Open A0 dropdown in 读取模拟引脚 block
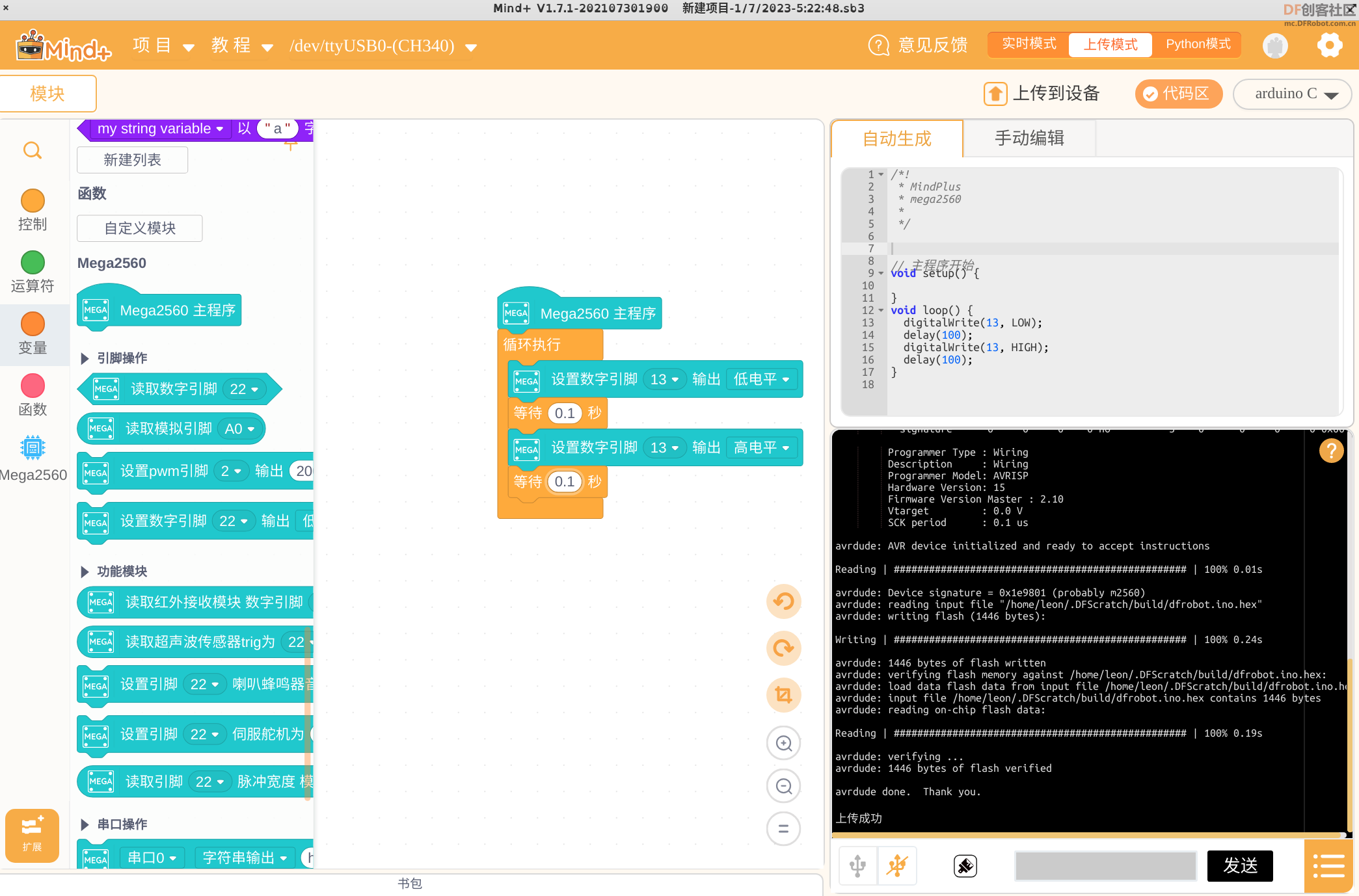This screenshot has height=896, width=1359. [239, 428]
